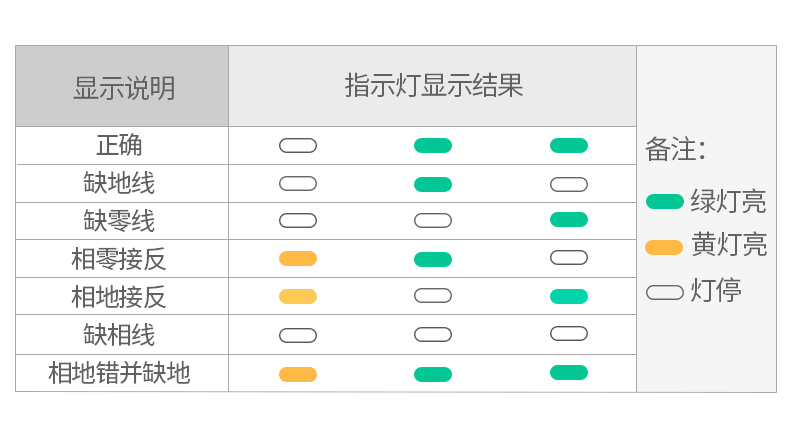Click the middle green light in the 正确 row

(433, 146)
